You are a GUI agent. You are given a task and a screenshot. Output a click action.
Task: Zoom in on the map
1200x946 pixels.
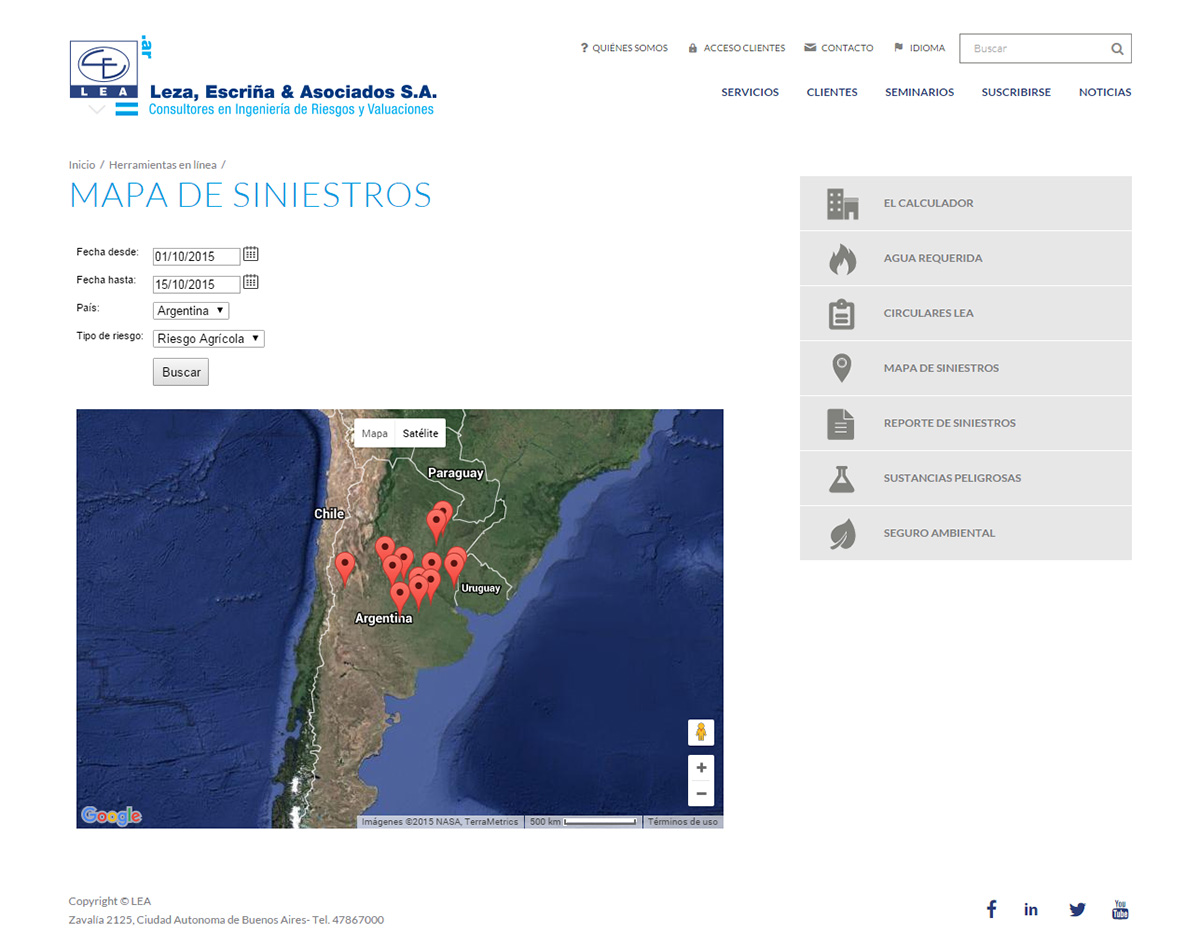(701, 768)
